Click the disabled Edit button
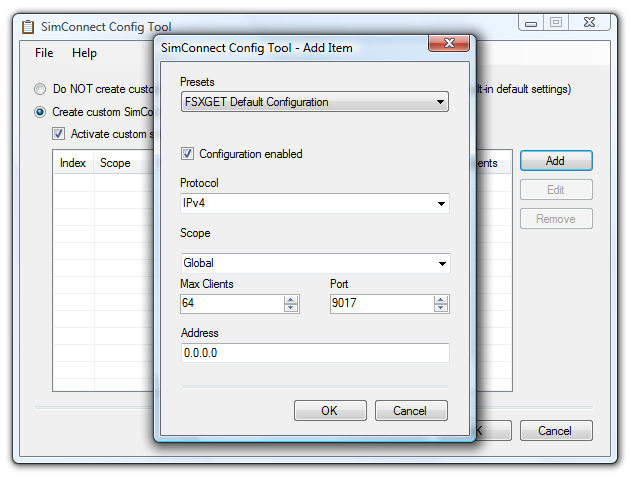 coord(556,190)
